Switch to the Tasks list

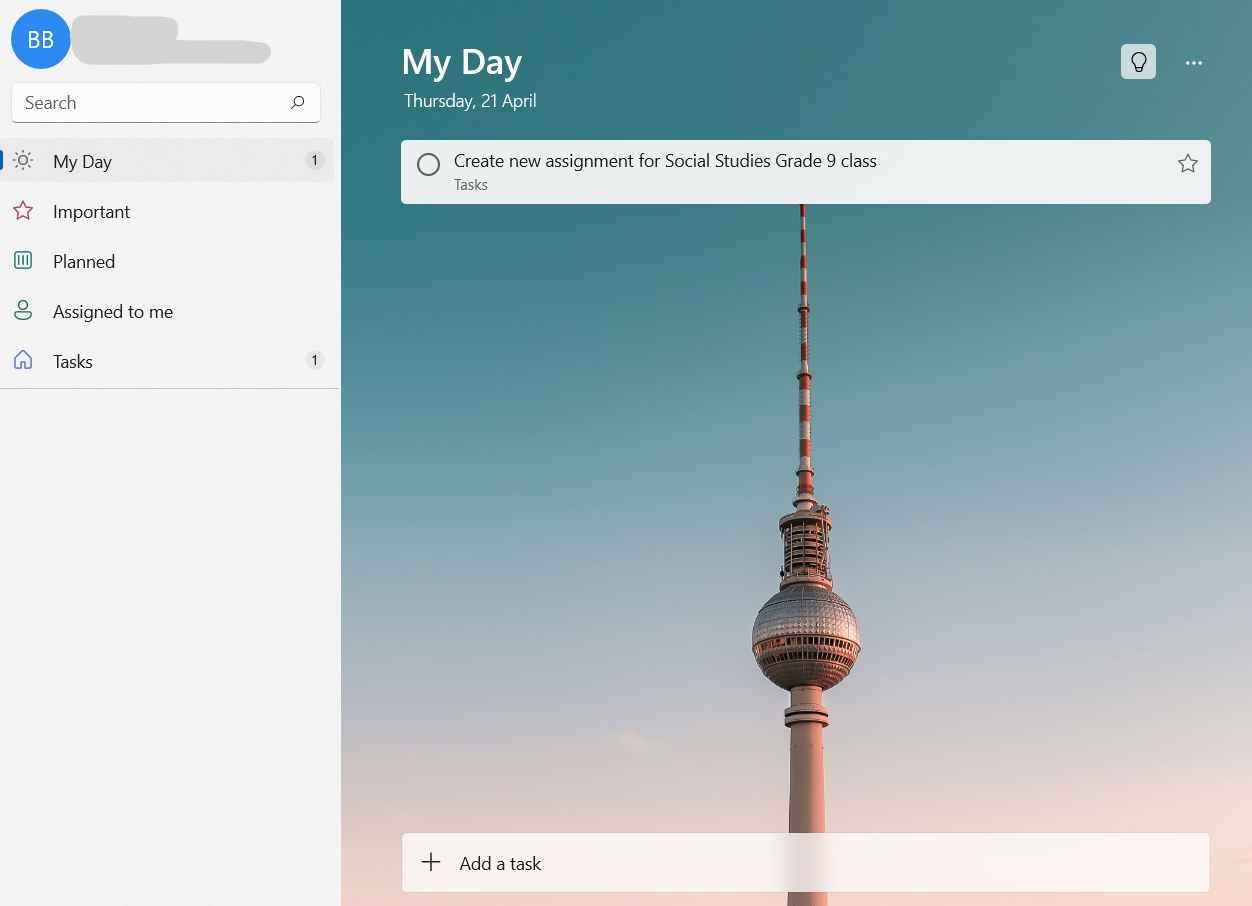click(x=72, y=361)
